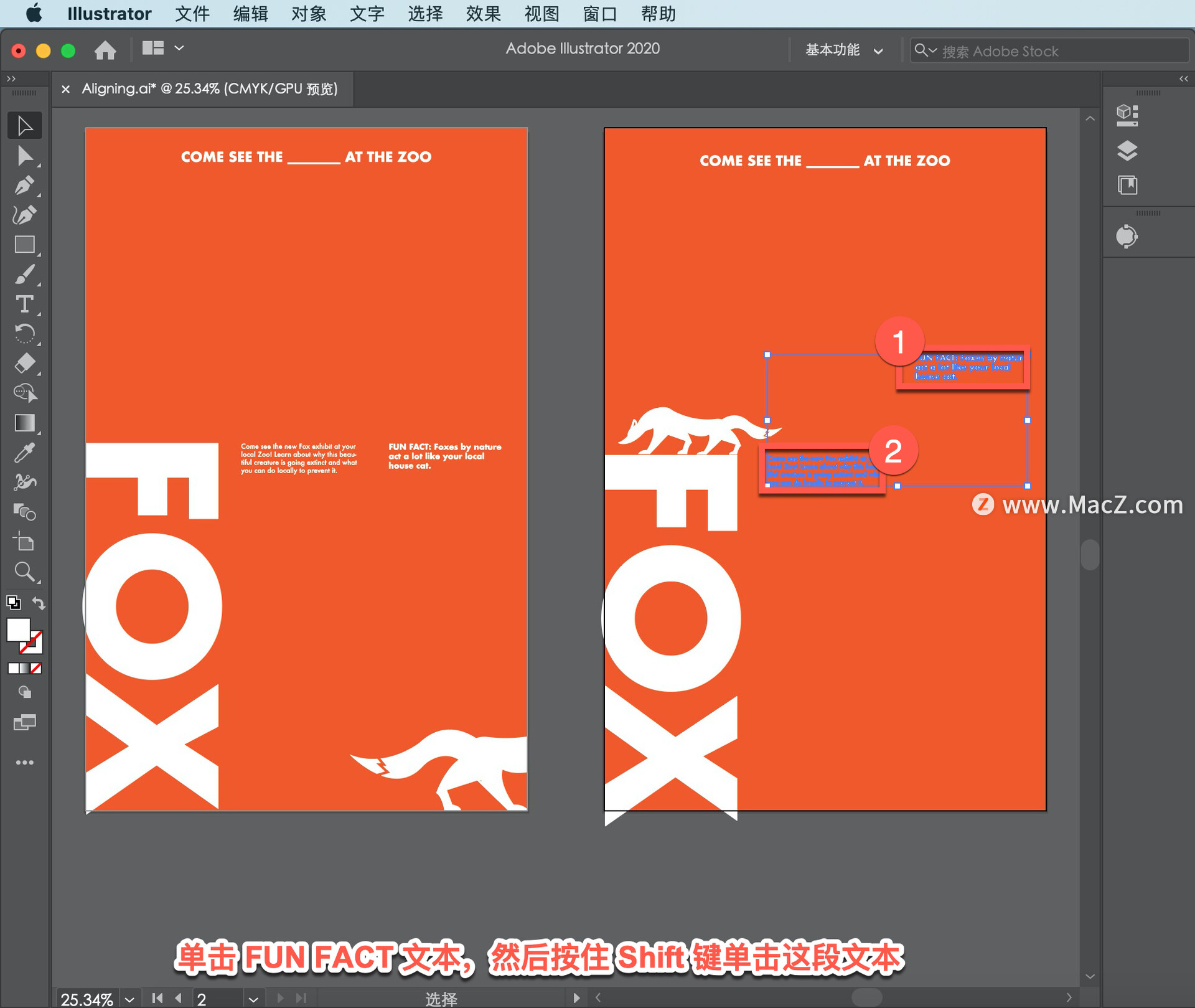Go to first artboard
Viewport: 1195px width, 1008px height.
pos(157,998)
